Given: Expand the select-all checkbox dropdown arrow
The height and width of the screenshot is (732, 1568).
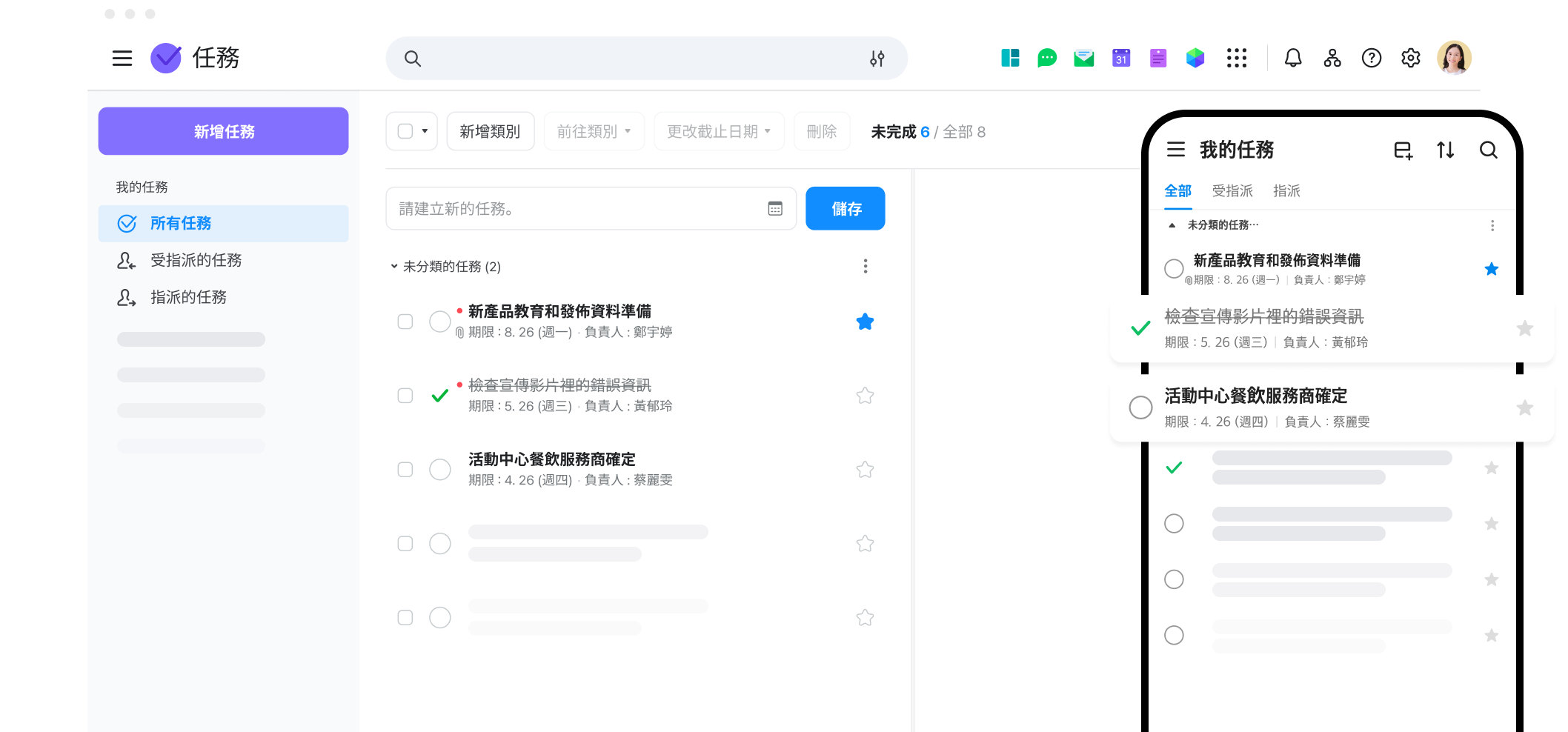Looking at the screenshot, I should tap(425, 131).
